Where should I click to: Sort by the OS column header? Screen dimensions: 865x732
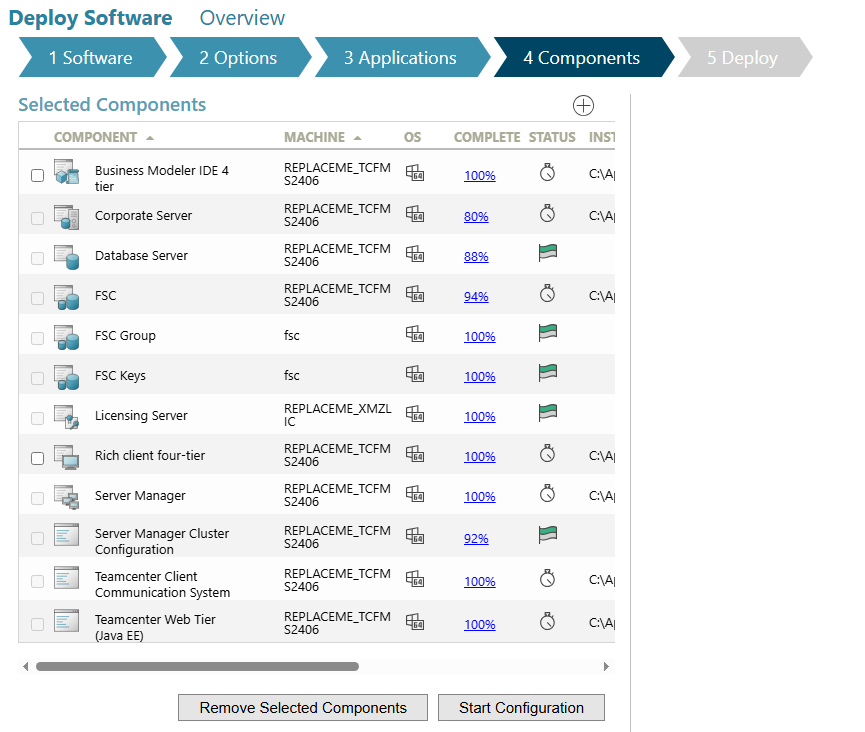413,137
